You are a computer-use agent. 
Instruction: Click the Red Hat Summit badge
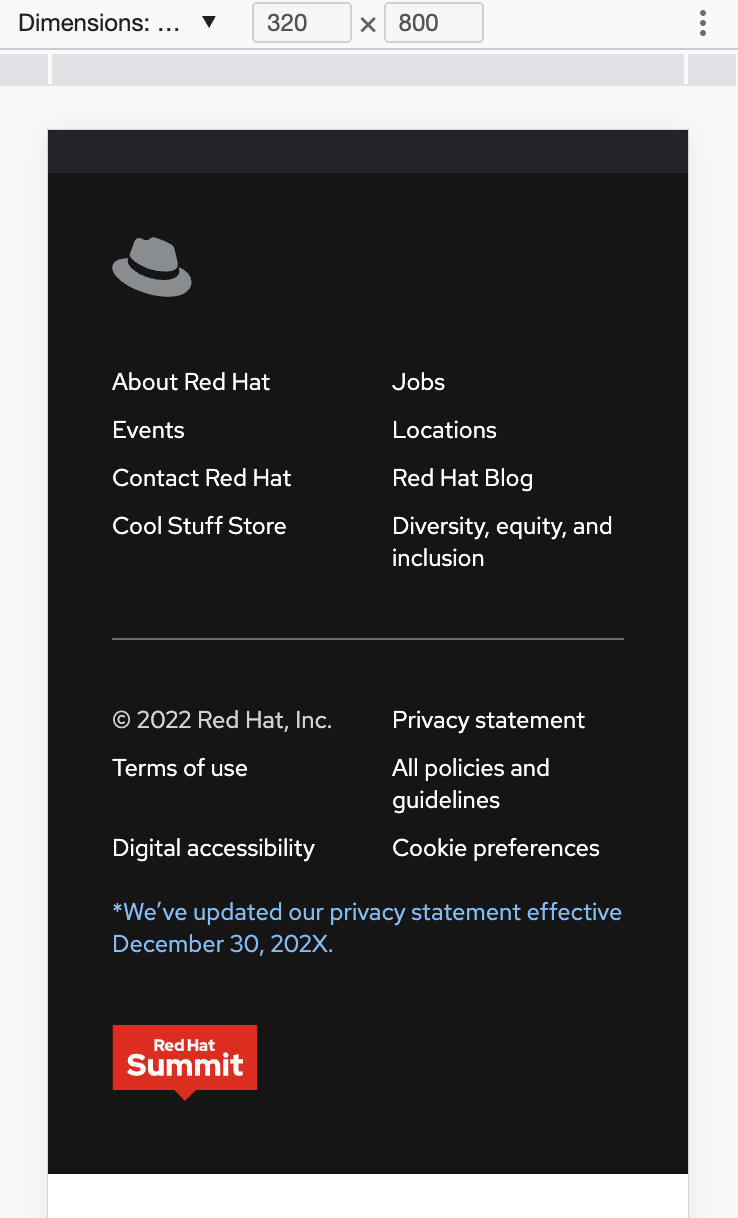tap(184, 1058)
